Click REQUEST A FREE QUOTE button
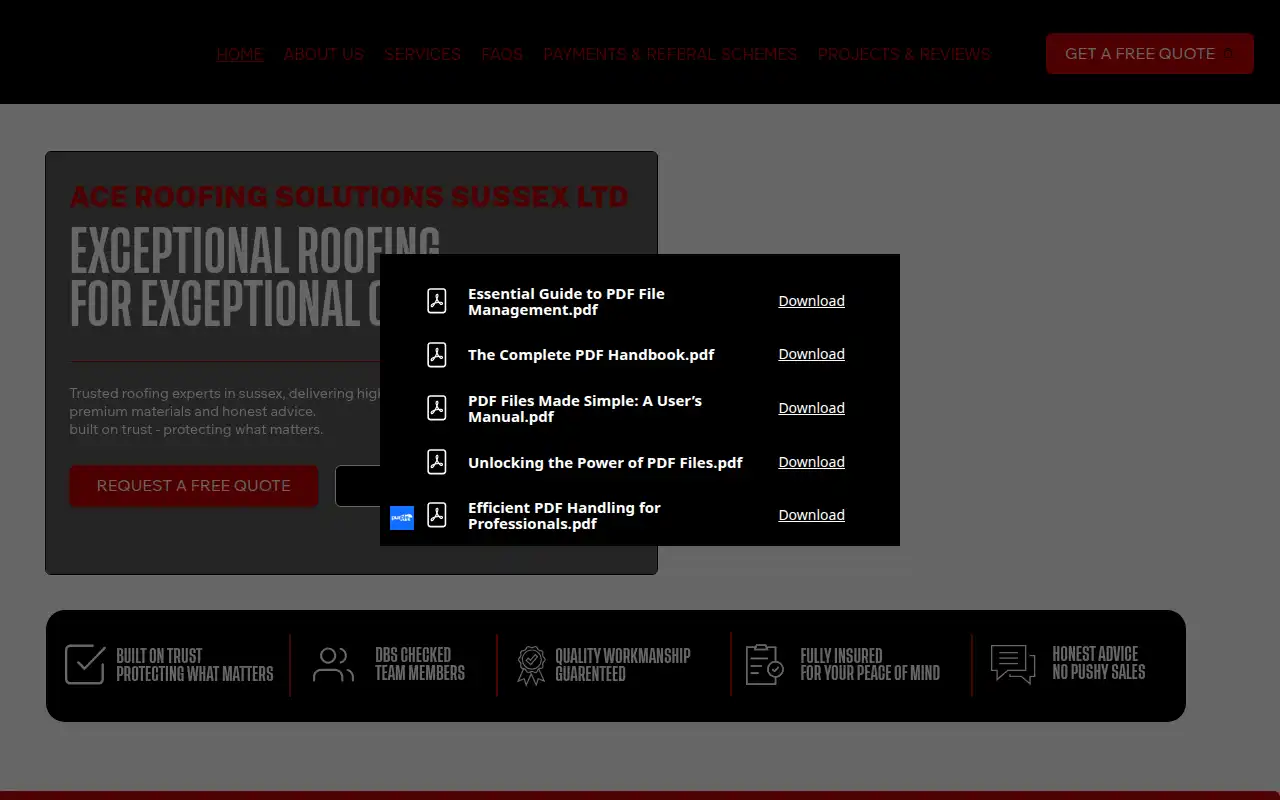 [194, 486]
